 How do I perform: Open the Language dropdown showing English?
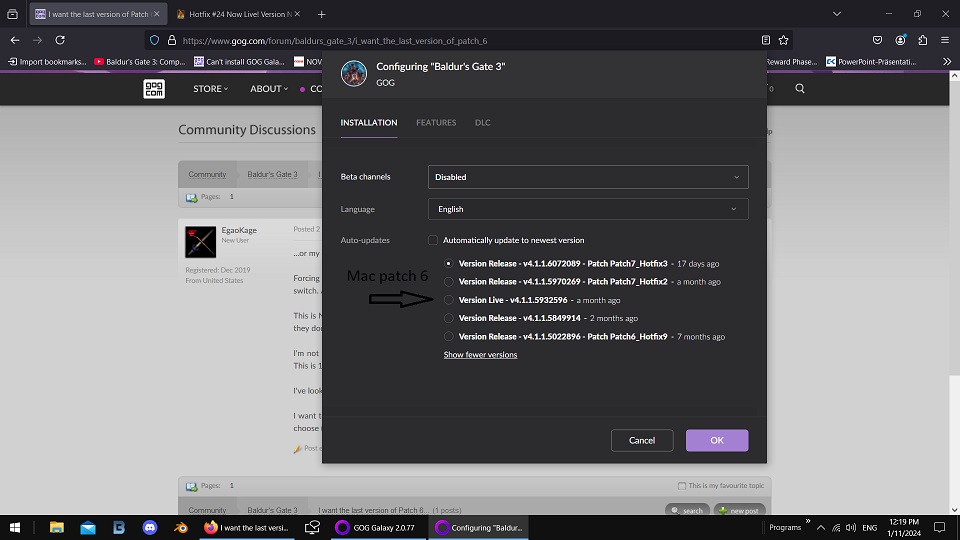pos(588,209)
